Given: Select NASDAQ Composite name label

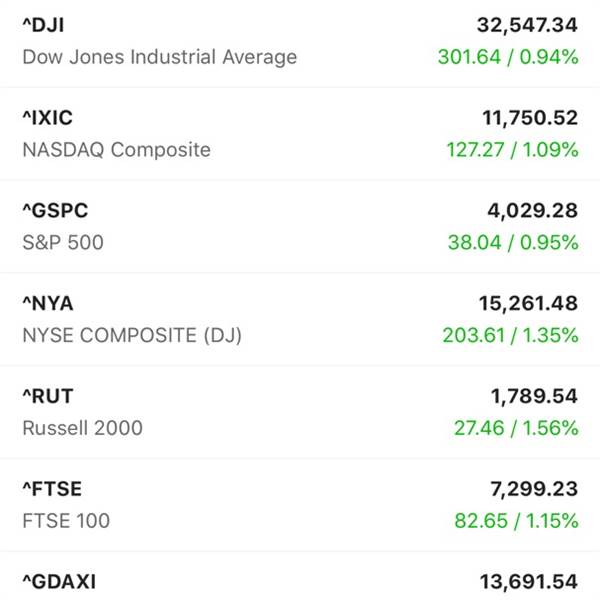Looking at the screenshot, I should 117,150.
